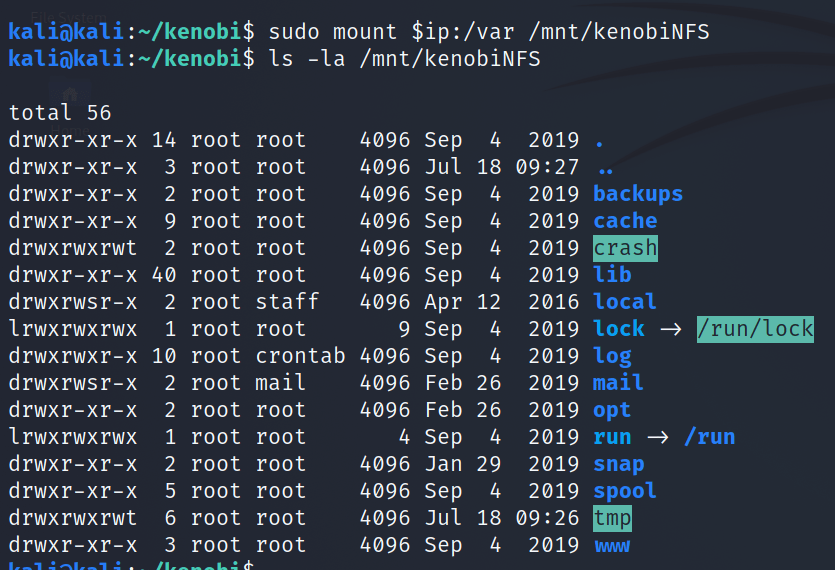Image resolution: width=835 pixels, height=570 pixels.
Task: Click the lock symlink name
Action: tap(619, 329)
